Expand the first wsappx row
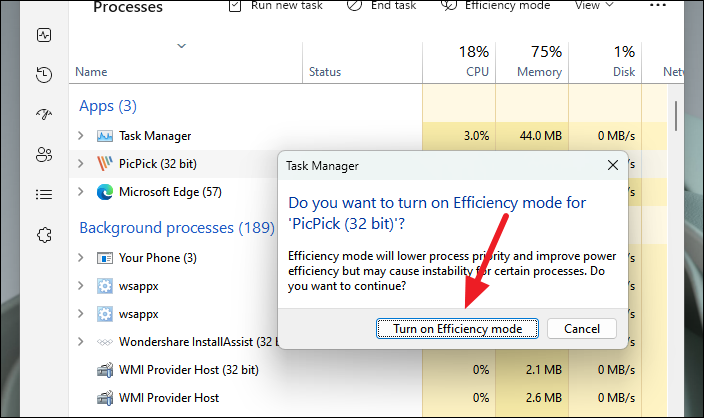 pyautogui.click(x=80, y=286)
